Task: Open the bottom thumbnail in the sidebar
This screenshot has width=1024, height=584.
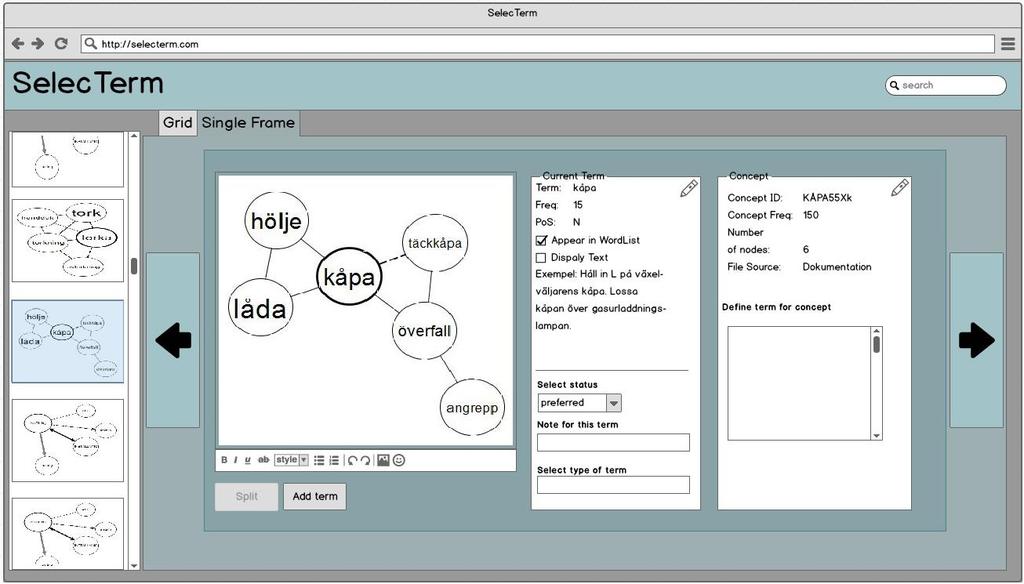Action: [68, 534]
